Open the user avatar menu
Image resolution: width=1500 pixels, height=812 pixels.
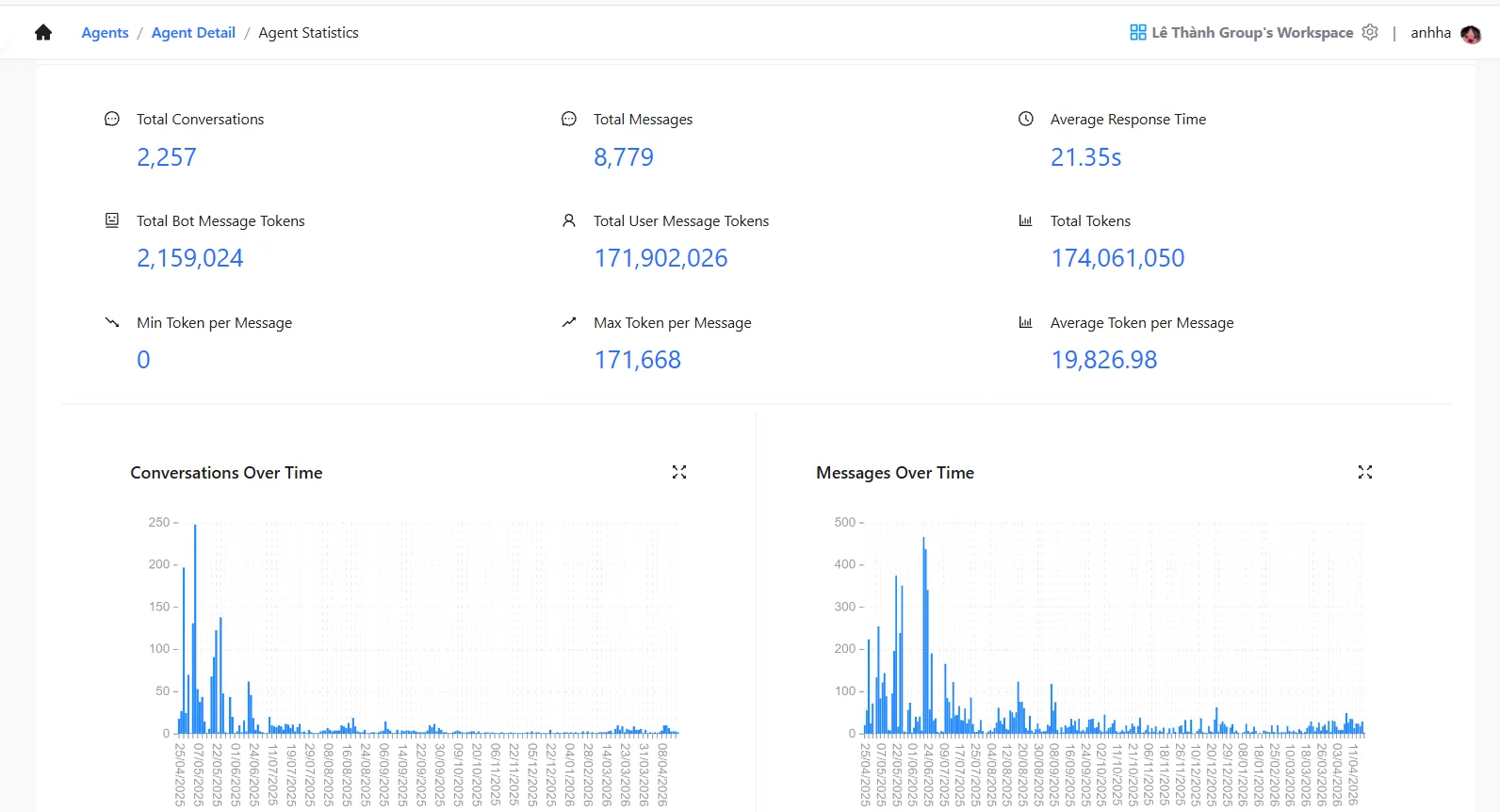(1471, 34)
